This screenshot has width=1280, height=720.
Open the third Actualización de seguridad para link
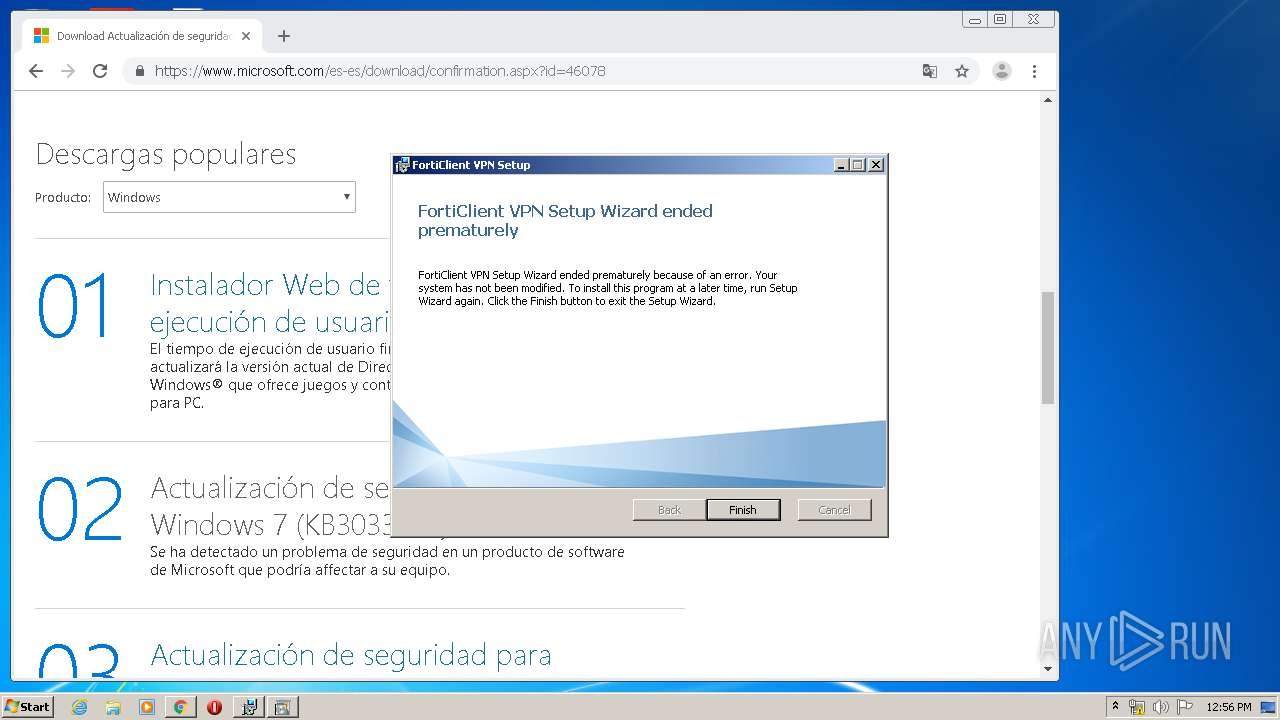(351, 655)
